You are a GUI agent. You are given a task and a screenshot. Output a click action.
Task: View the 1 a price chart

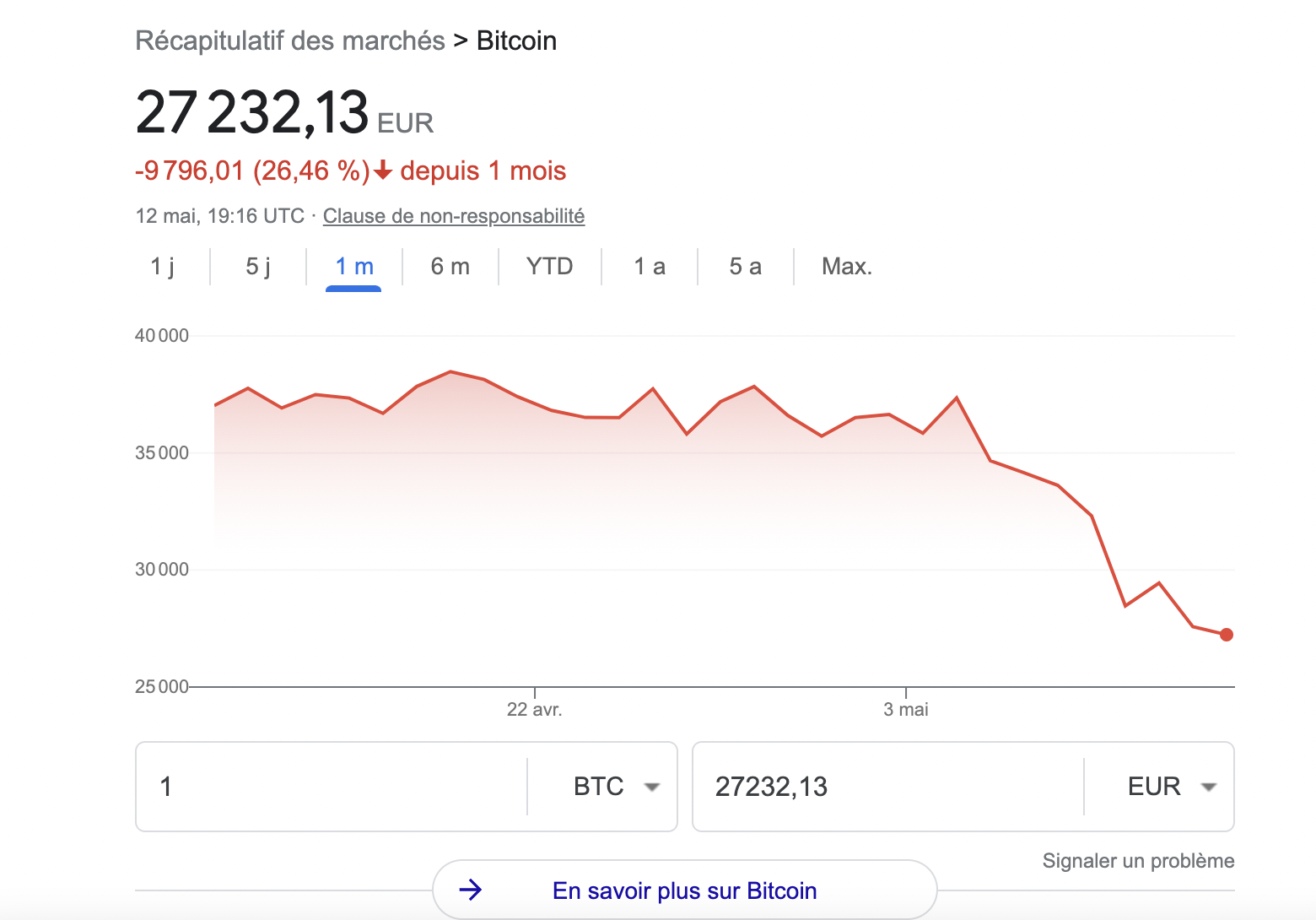(650, 267)
